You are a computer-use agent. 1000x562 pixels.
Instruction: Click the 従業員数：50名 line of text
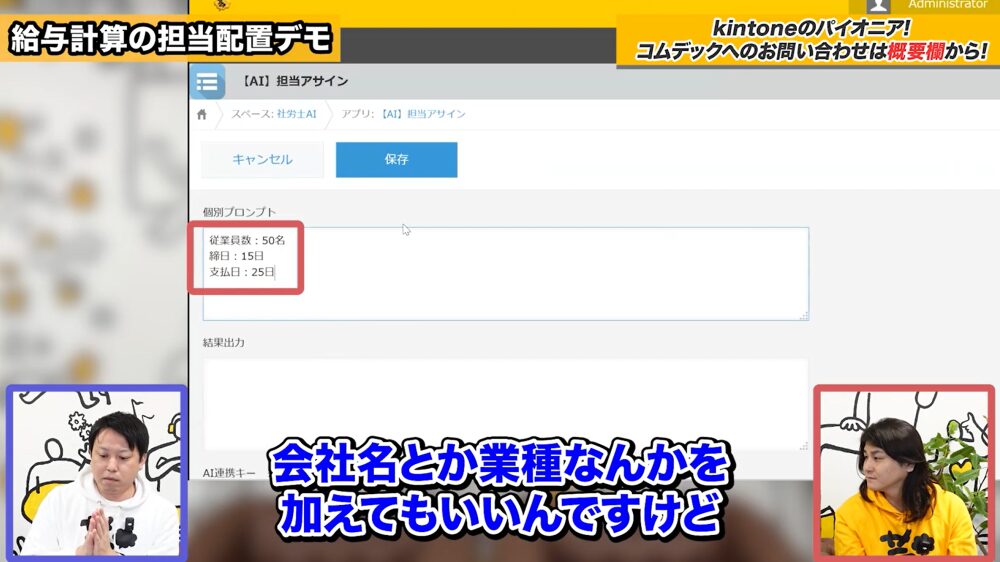point(247,240)
